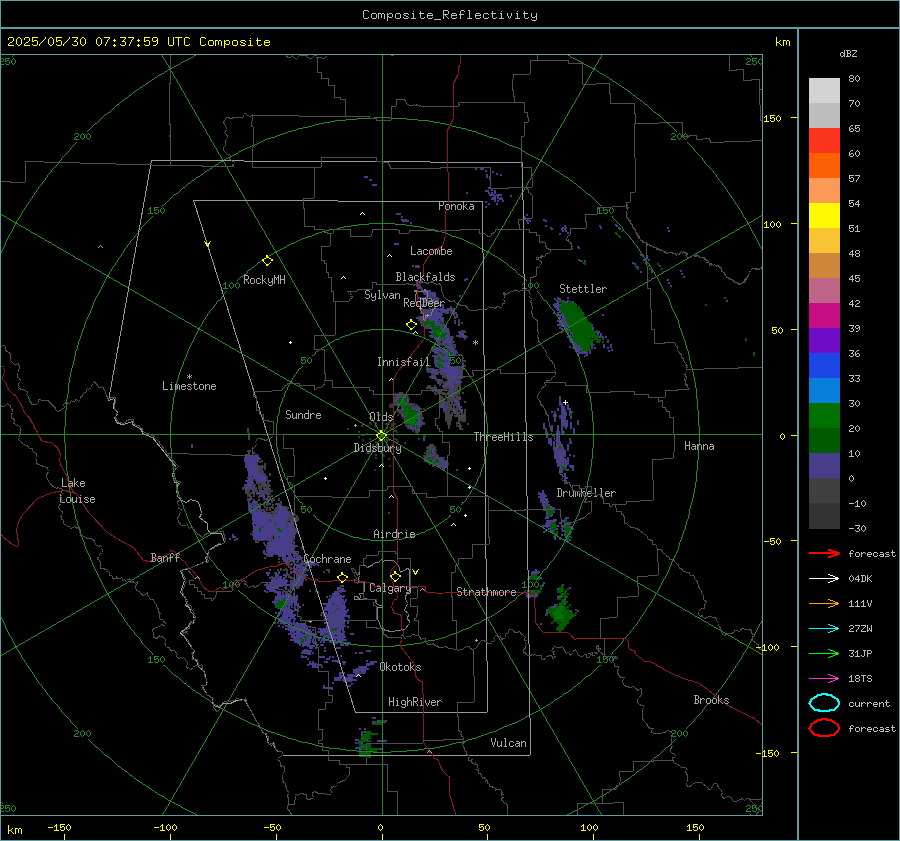Select the Stettler city label

click(583, 289)
